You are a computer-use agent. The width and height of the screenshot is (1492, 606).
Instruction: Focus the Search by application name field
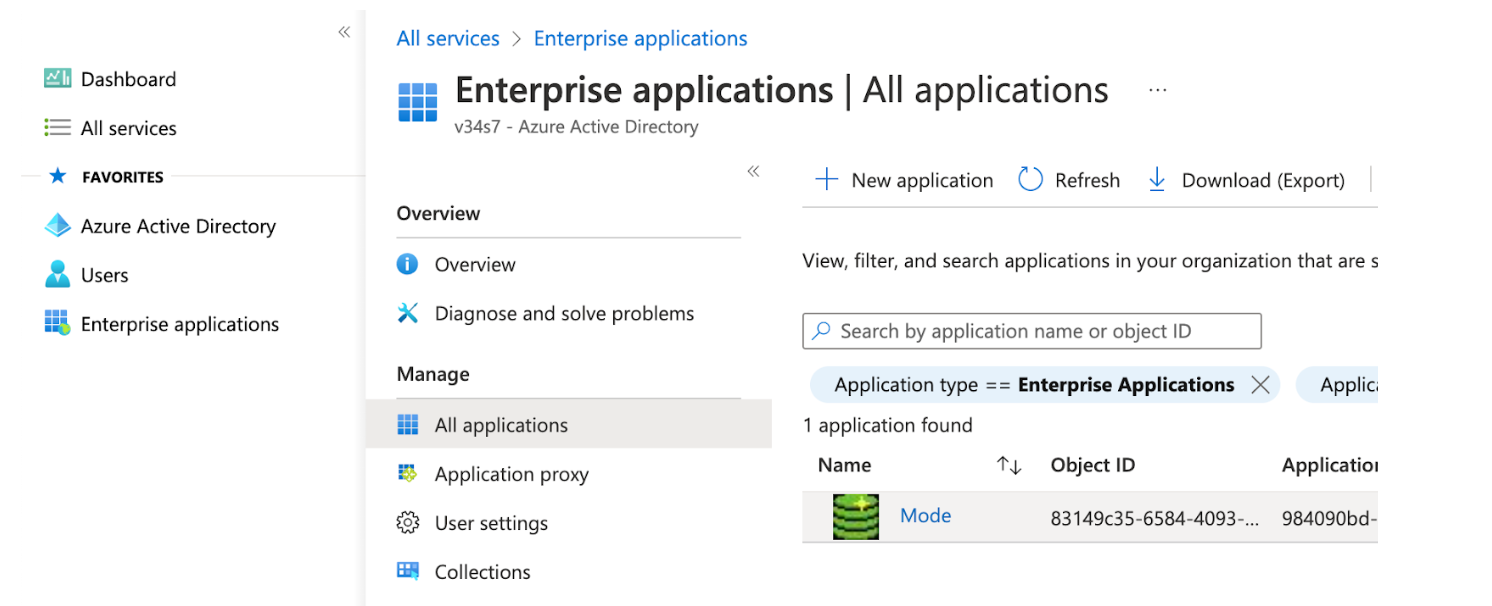pos(1032,331)
